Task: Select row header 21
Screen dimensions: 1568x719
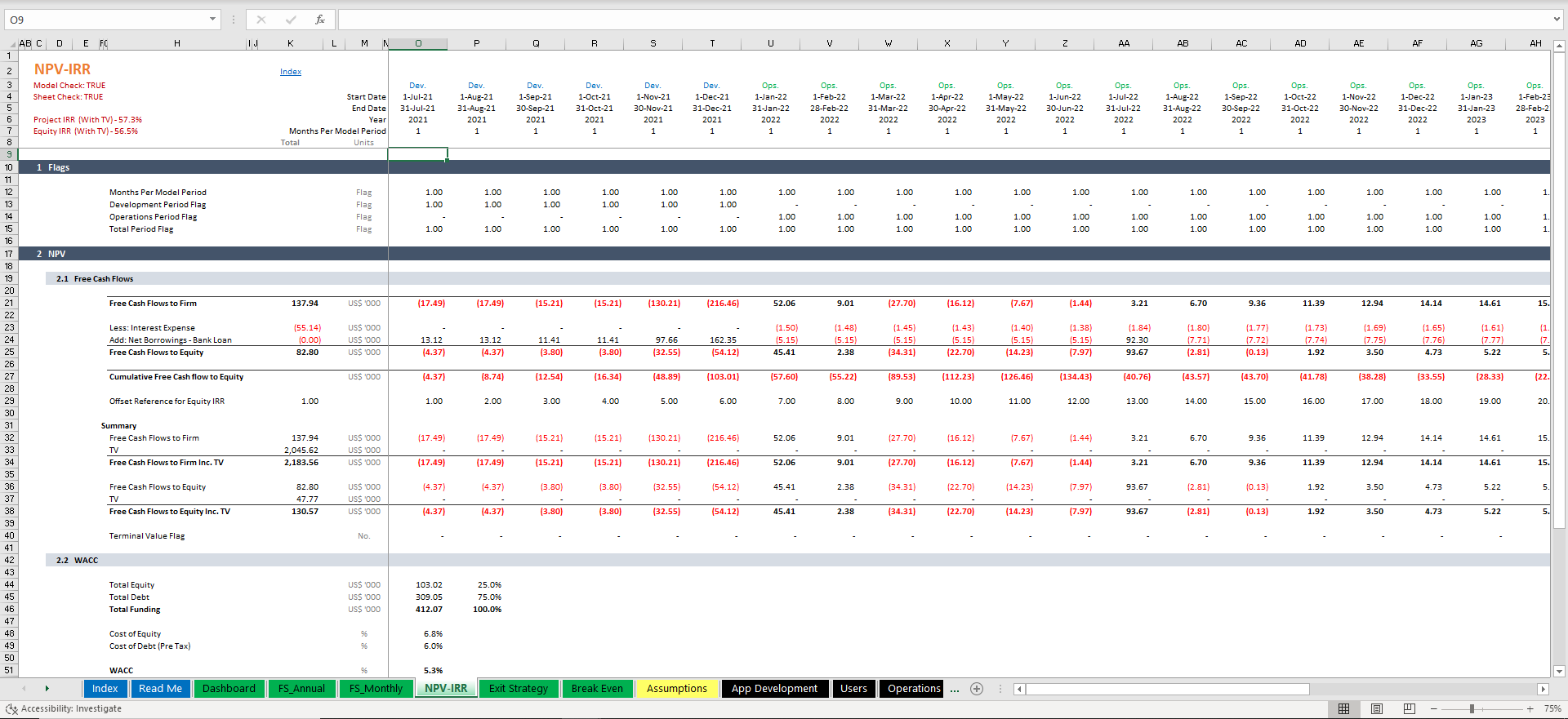Action: click(x=9, y=304)
